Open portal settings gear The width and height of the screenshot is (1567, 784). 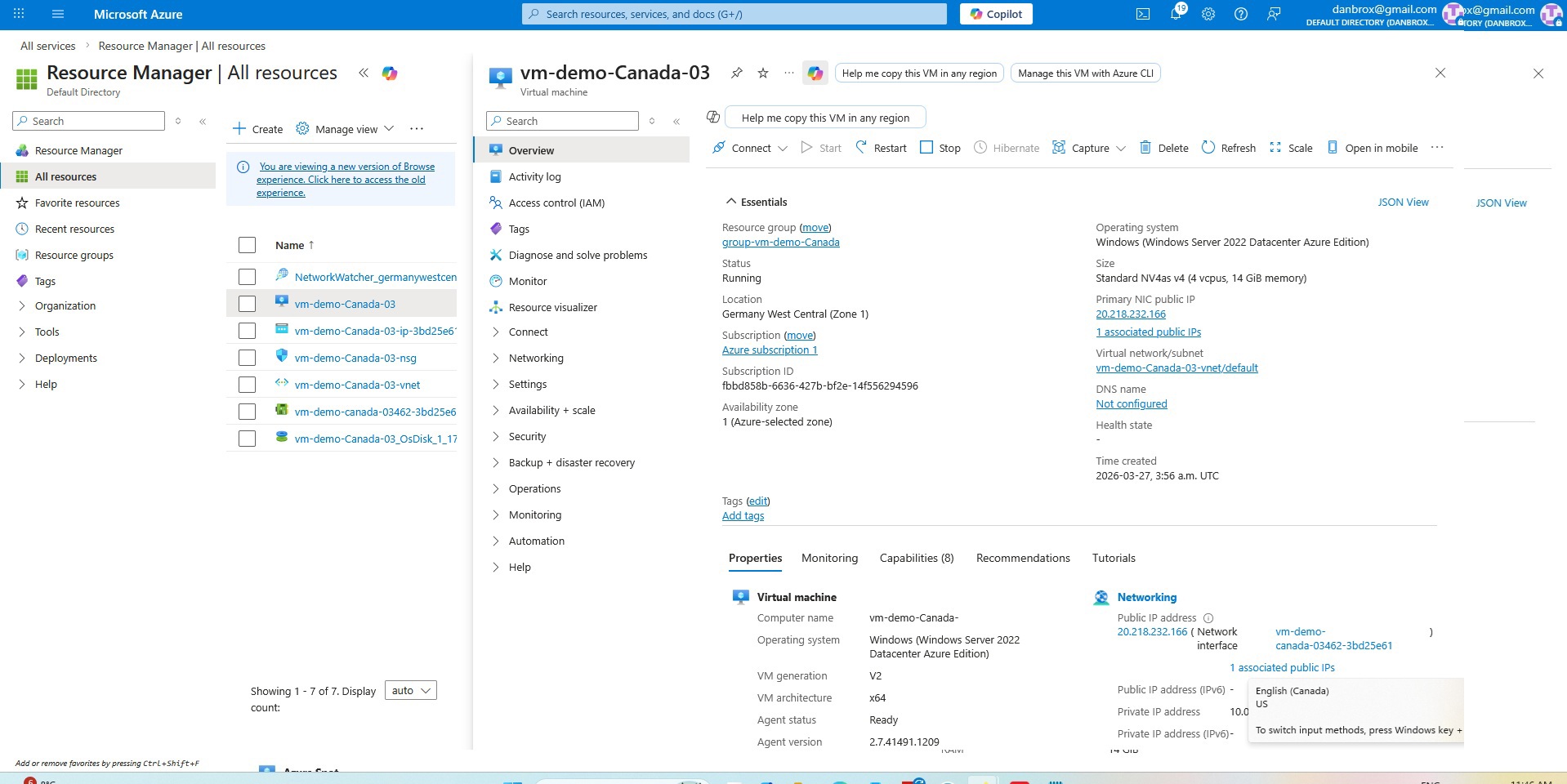1208,14
